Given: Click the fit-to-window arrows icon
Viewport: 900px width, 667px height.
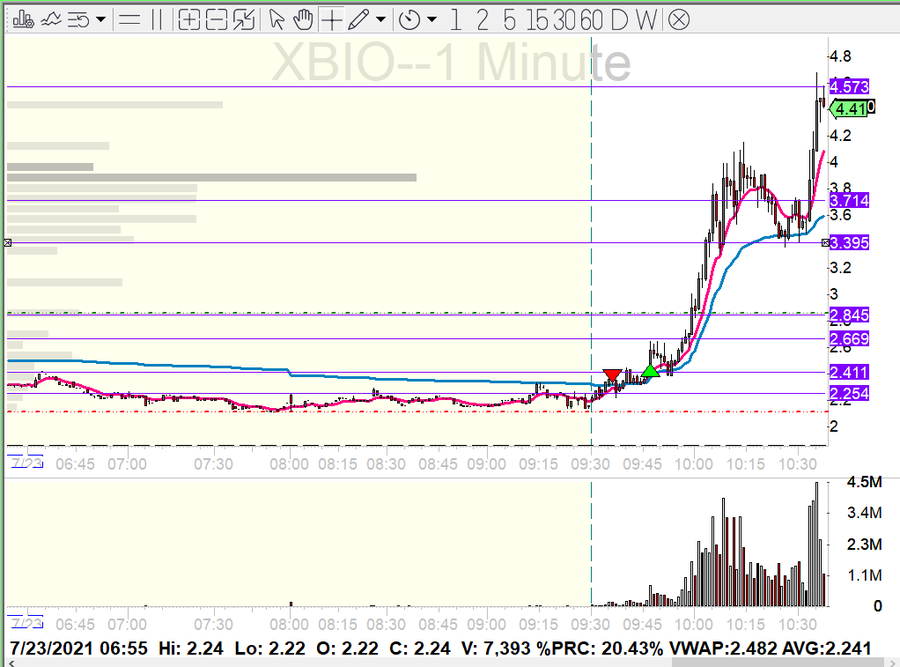Looking at the screenshot, I should pyautogui.click(x=244, y=20).
